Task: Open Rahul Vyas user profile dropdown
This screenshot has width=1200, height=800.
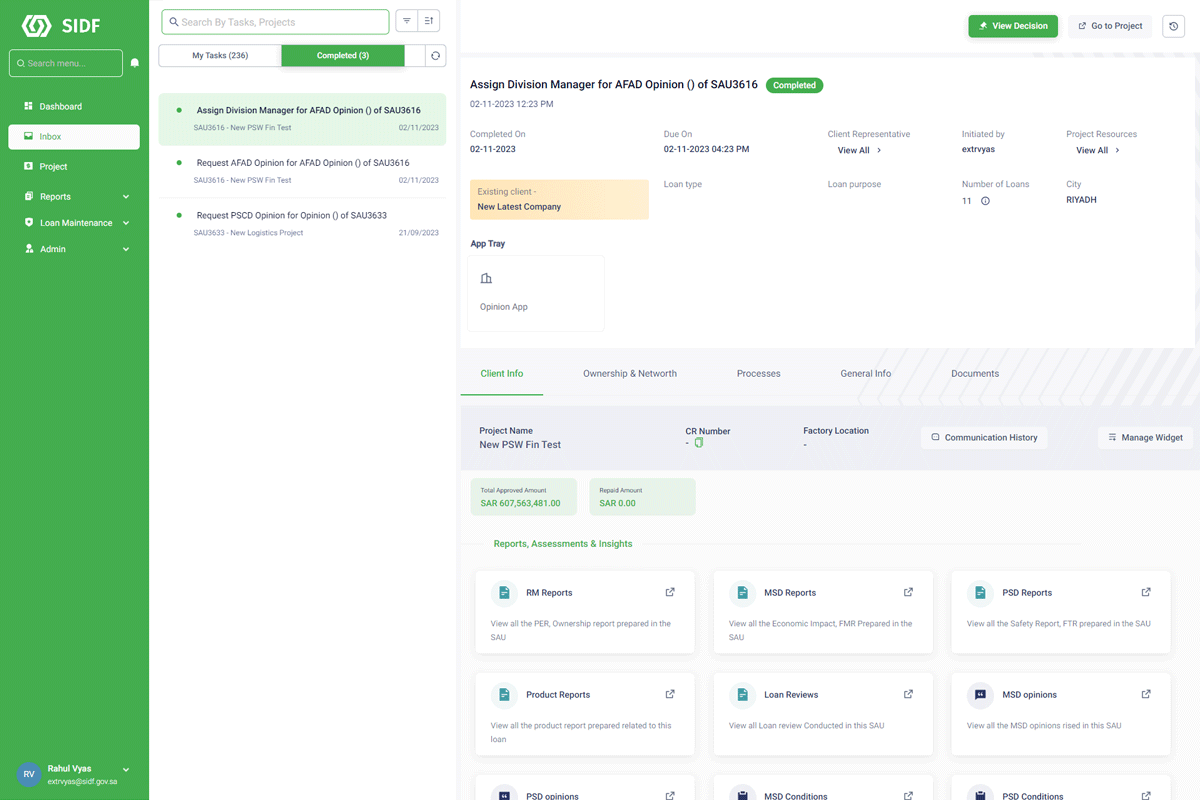Action: point(126,770)
